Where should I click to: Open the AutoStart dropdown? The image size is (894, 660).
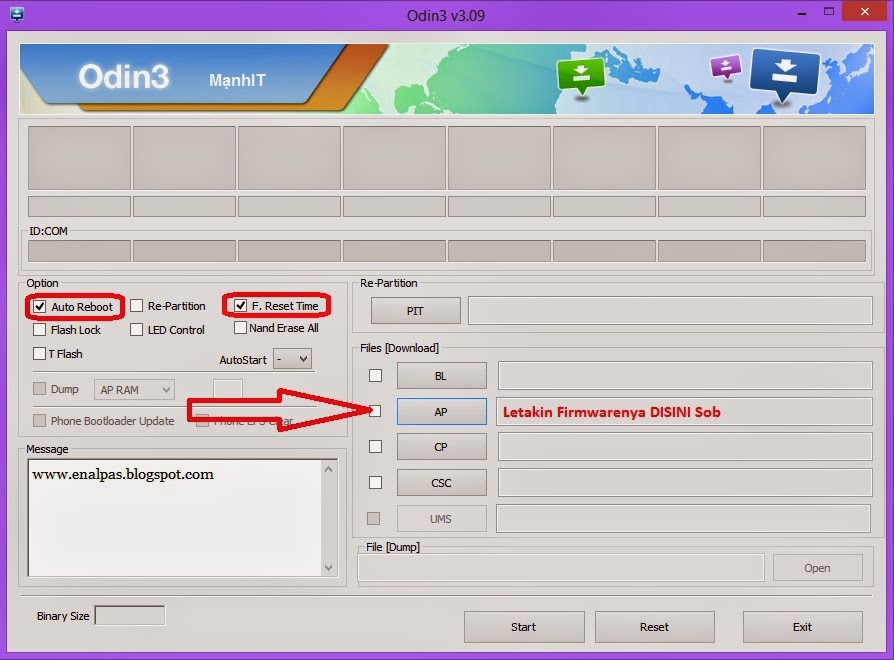pos(292,359)
